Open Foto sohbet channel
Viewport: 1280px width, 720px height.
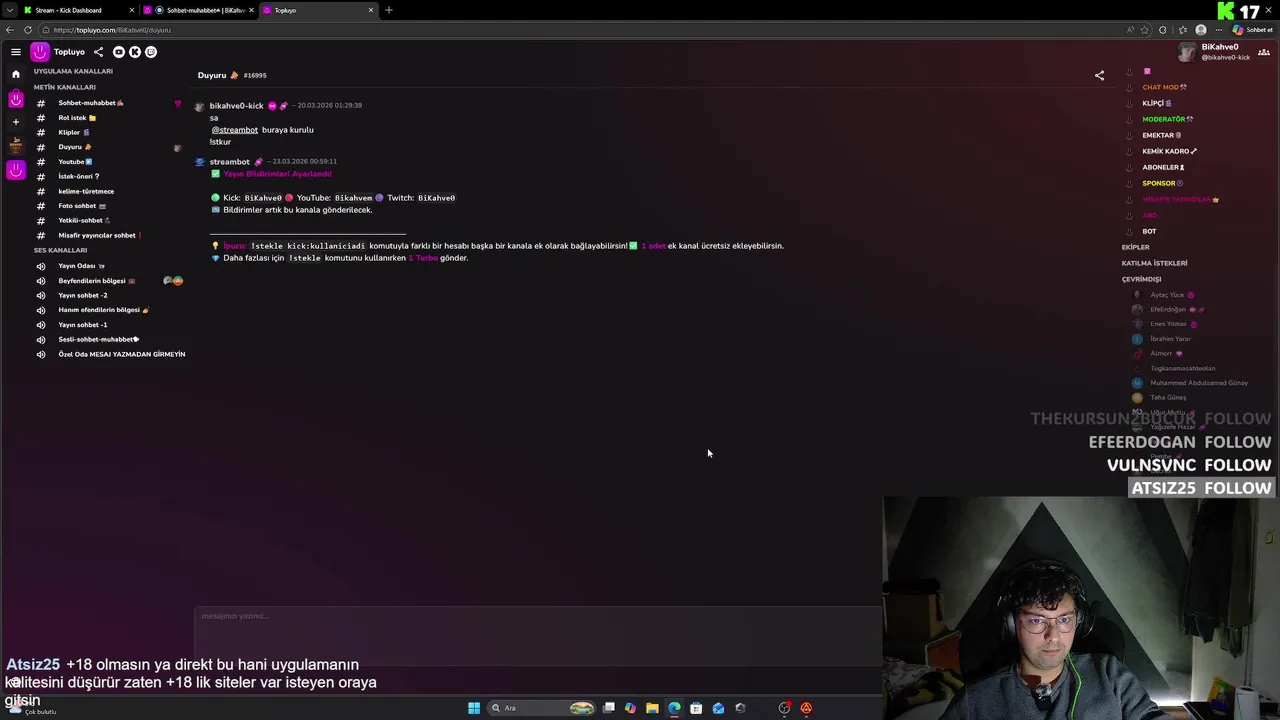click(82, 206)
